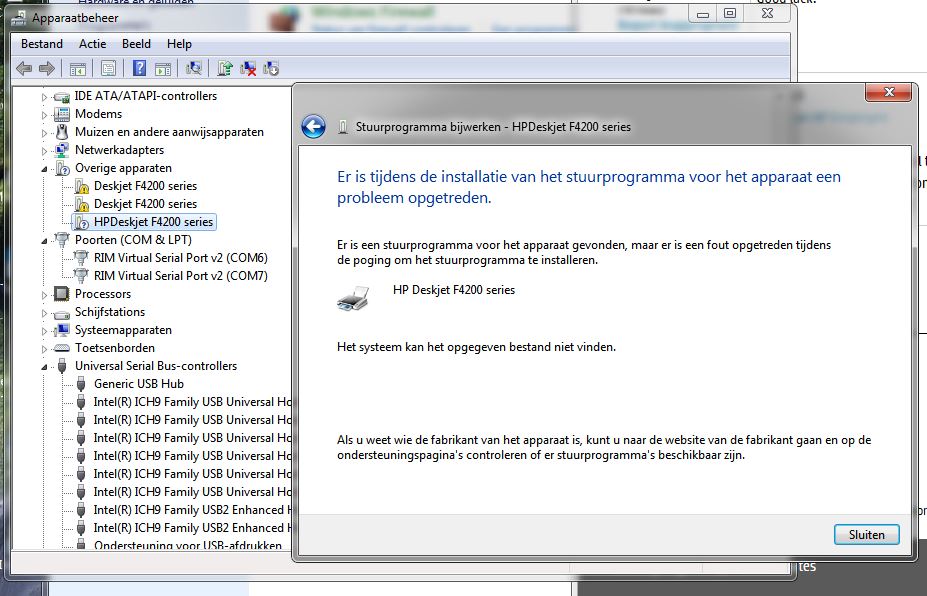
Task: Click the Toetsenborden keyboard icon
Action: [x=61, y=348]
